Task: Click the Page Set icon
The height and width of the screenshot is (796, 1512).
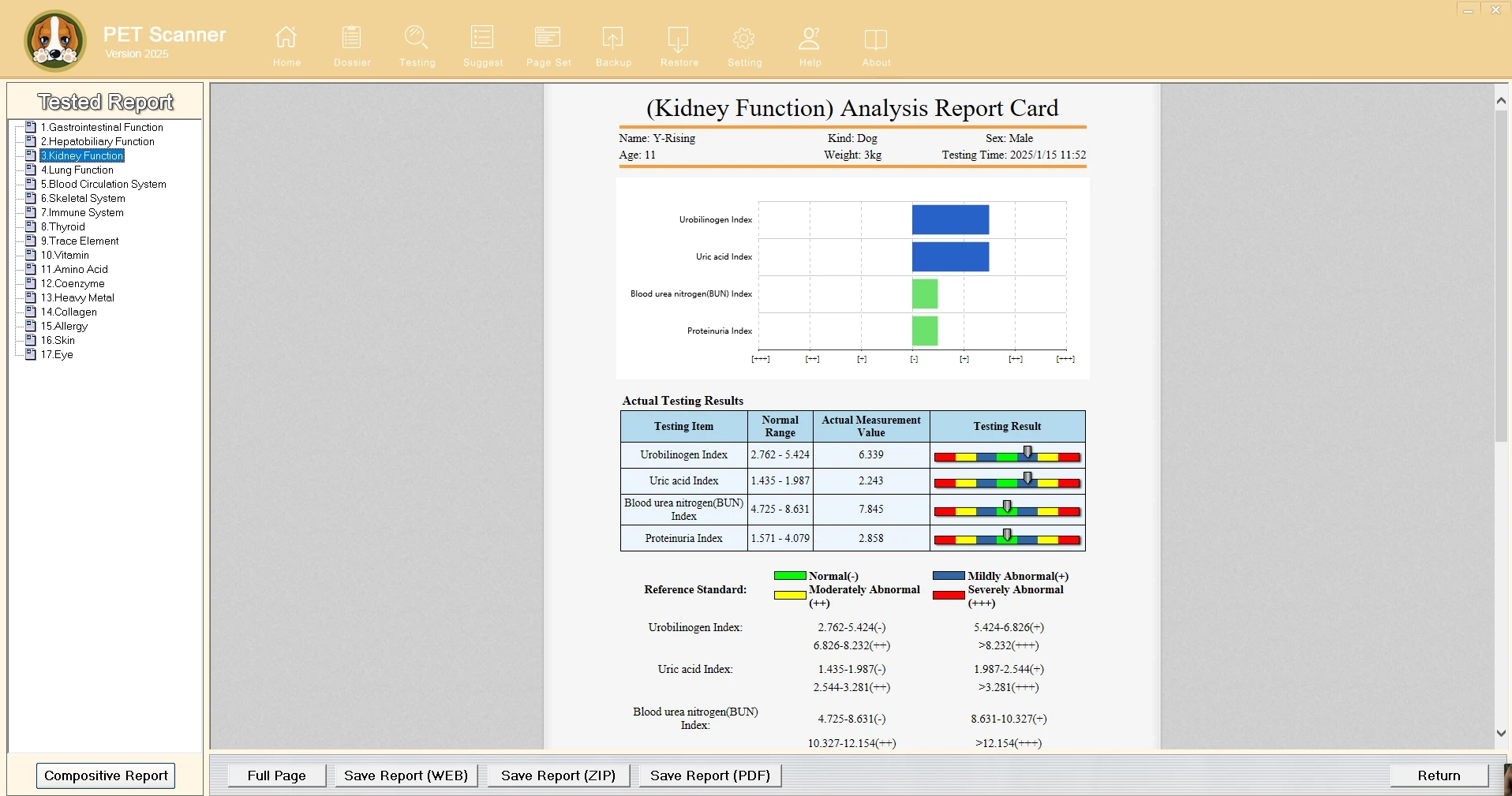Action: 548,38
